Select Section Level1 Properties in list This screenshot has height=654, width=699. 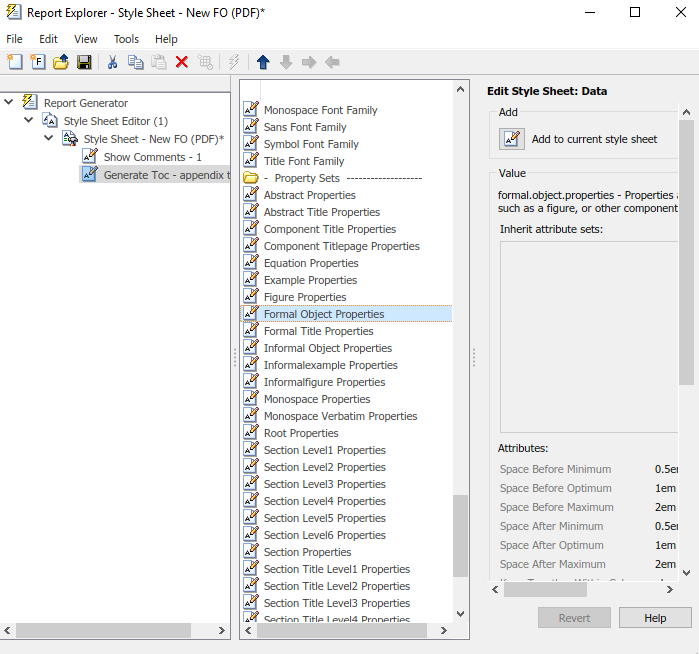coord(324,450)
